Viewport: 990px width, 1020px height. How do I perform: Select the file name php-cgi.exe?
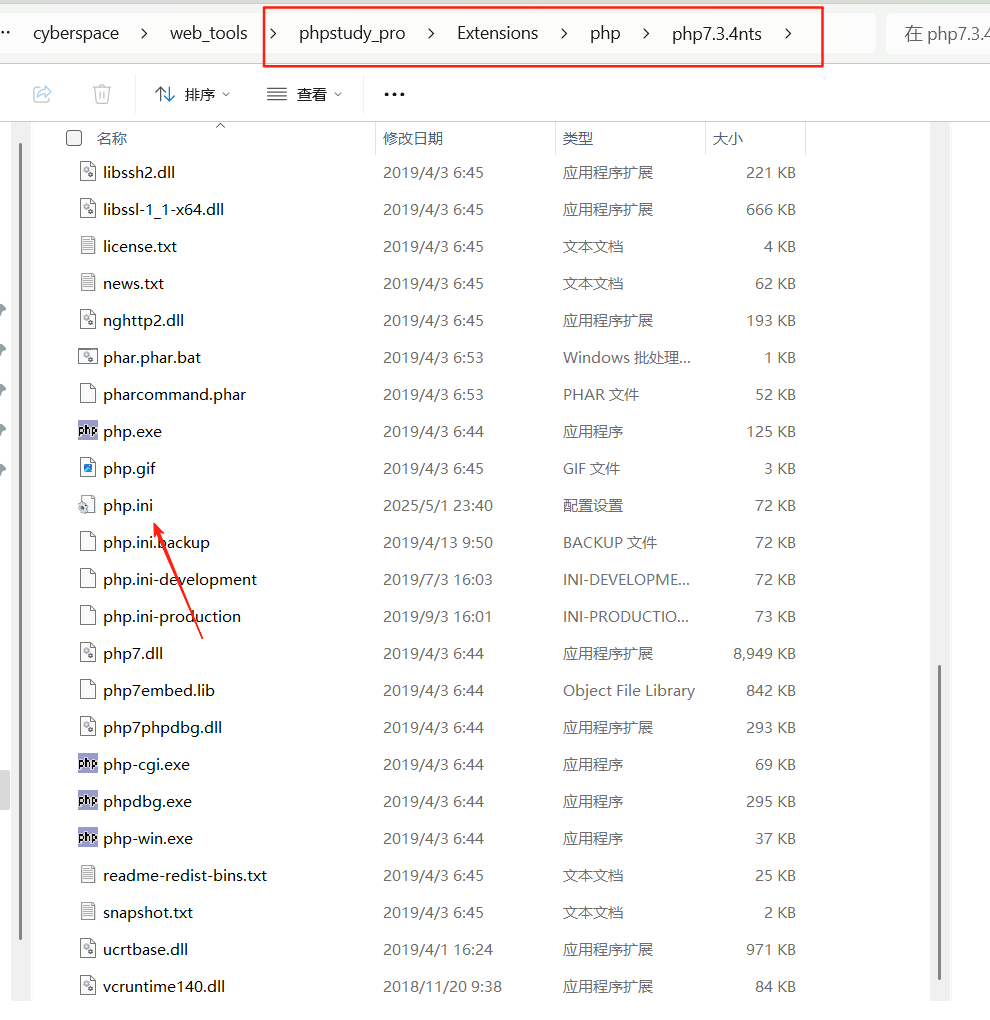pos(146,765)
